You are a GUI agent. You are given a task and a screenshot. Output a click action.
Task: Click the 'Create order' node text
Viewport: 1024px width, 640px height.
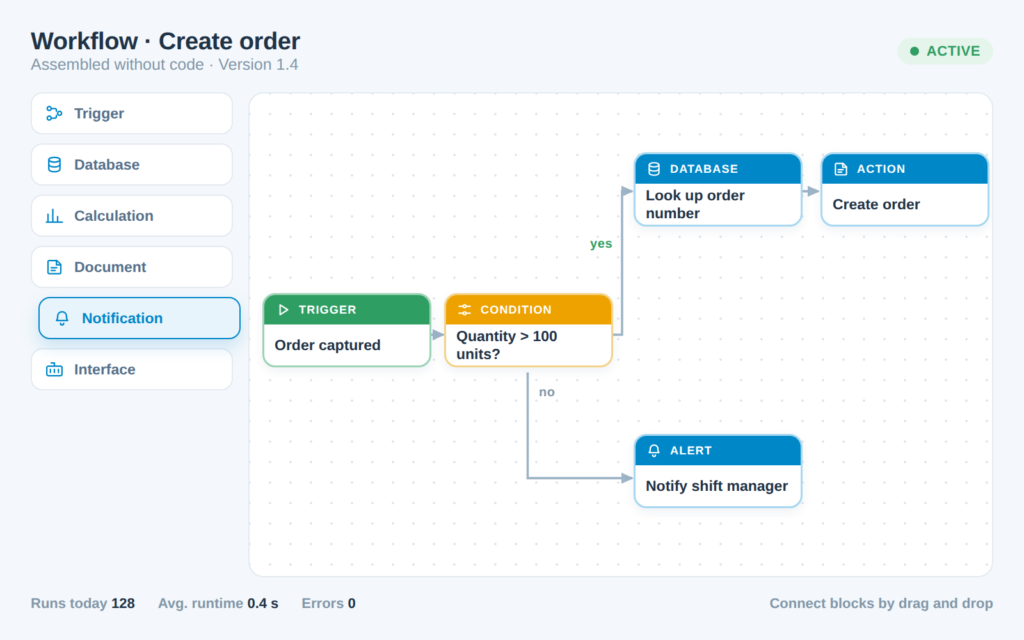pos(876,204)
